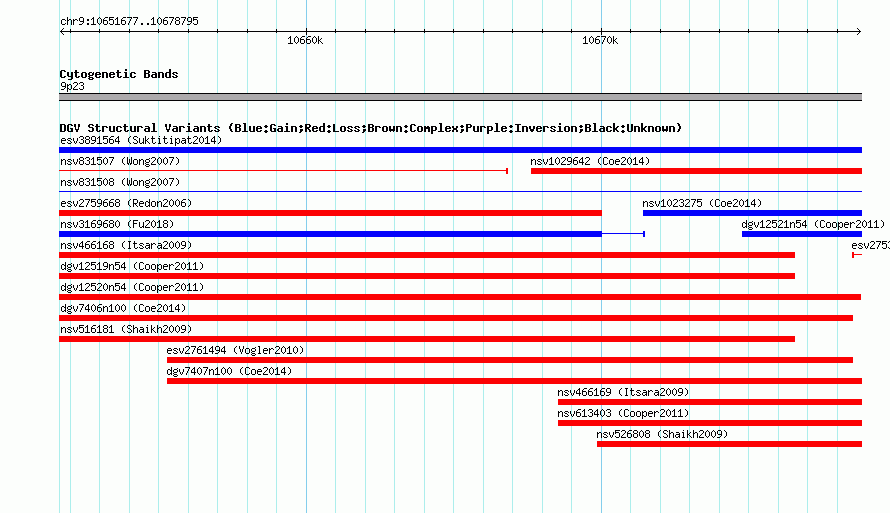Open dgv7407n100 (Coe2014) variant label
The height and width of the screenshot is (513, 890).
point(229,371)
